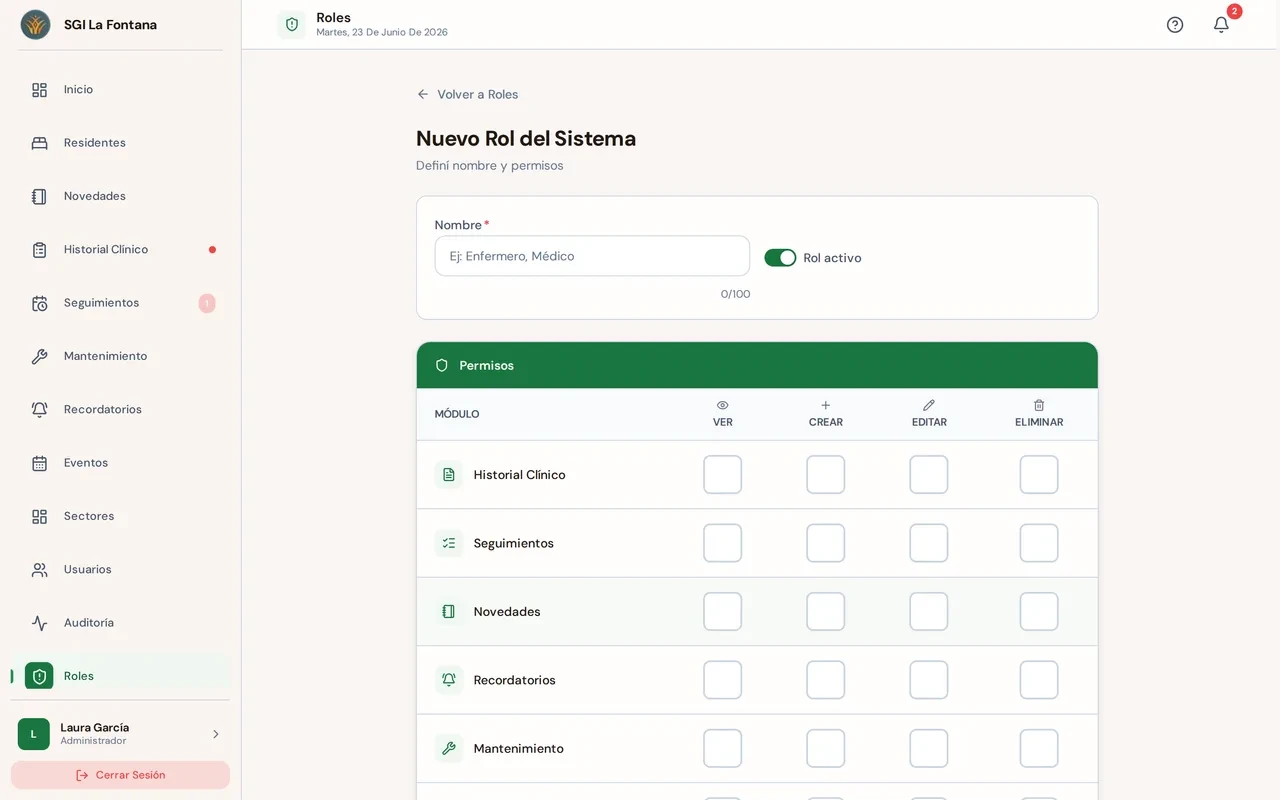Check VER permission for Mantenimiento
The height and width of the screenshot is (800, 1280).
pos(723,748)
